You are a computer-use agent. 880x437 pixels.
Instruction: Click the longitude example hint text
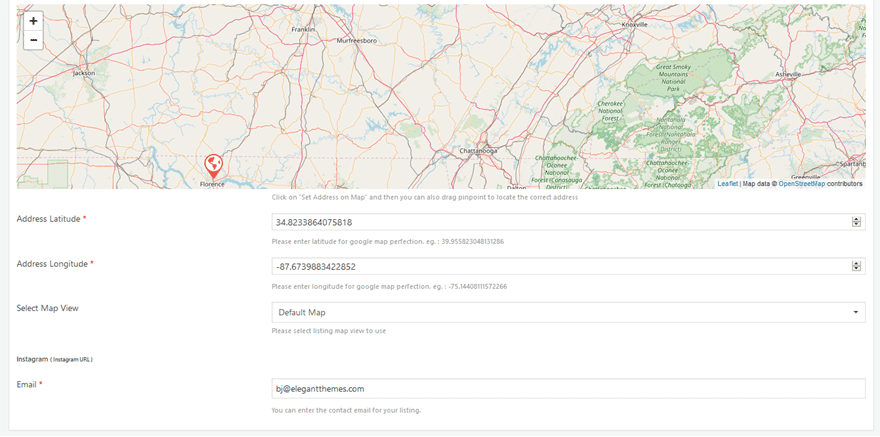click(x=389, y=287)
